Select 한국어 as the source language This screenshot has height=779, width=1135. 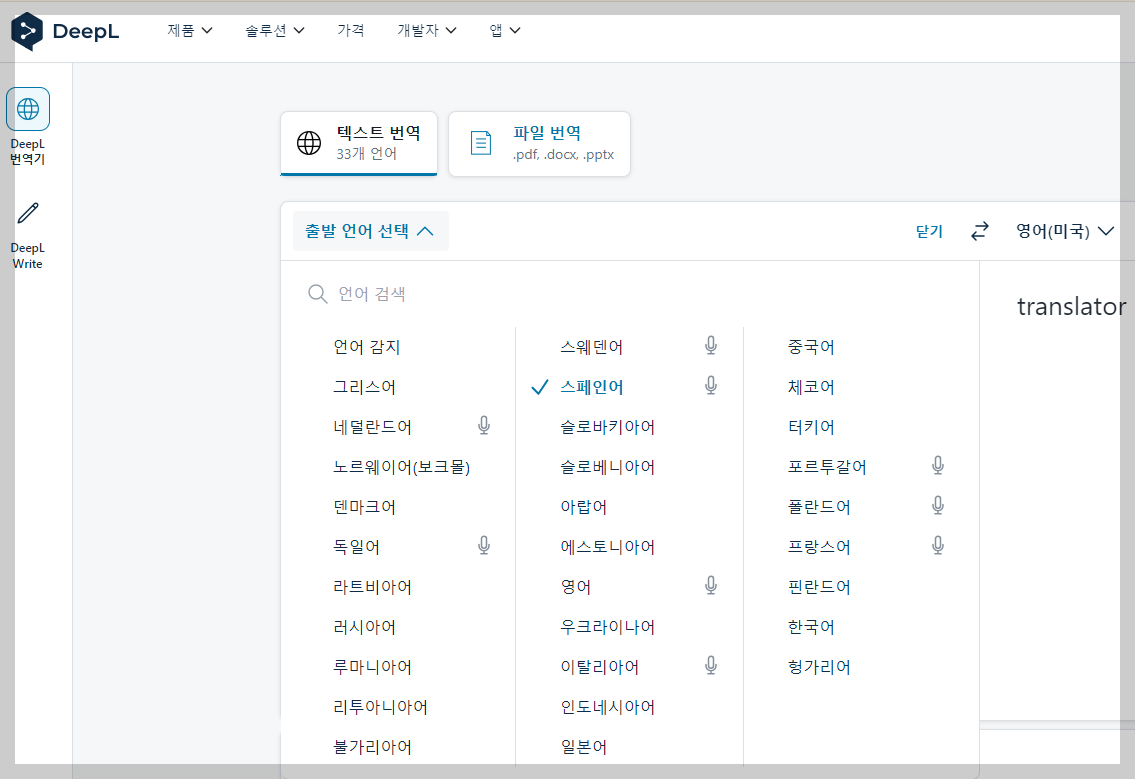pyautogui.click(x=812, y=626)
